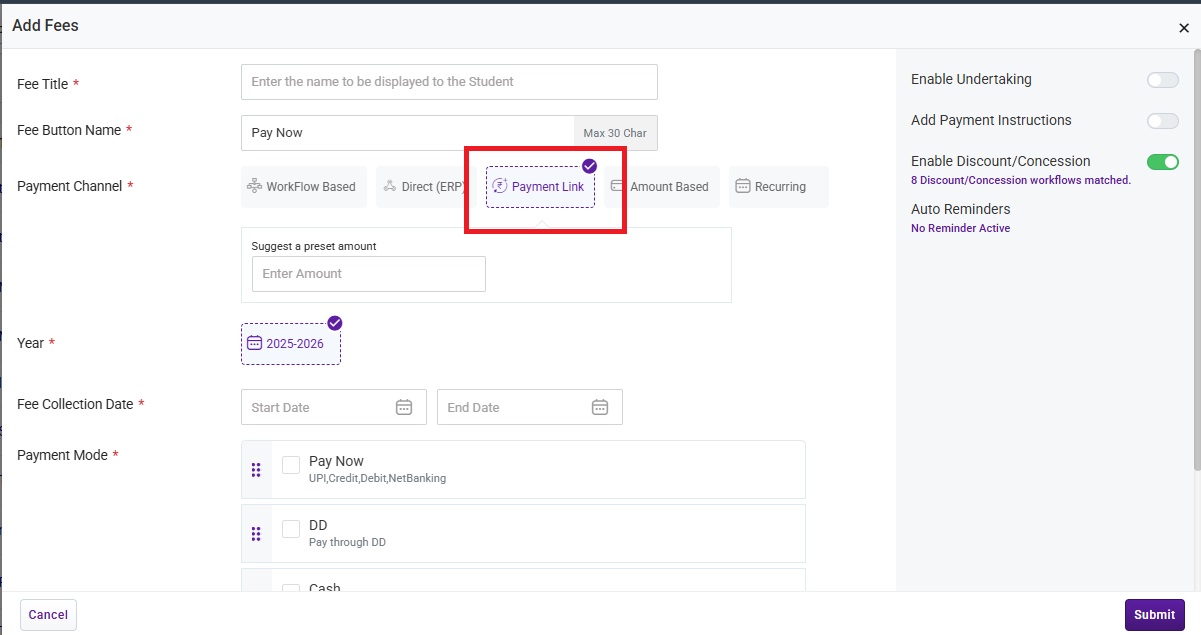Click the Pay Now drag handle icon

pos(256,470)
